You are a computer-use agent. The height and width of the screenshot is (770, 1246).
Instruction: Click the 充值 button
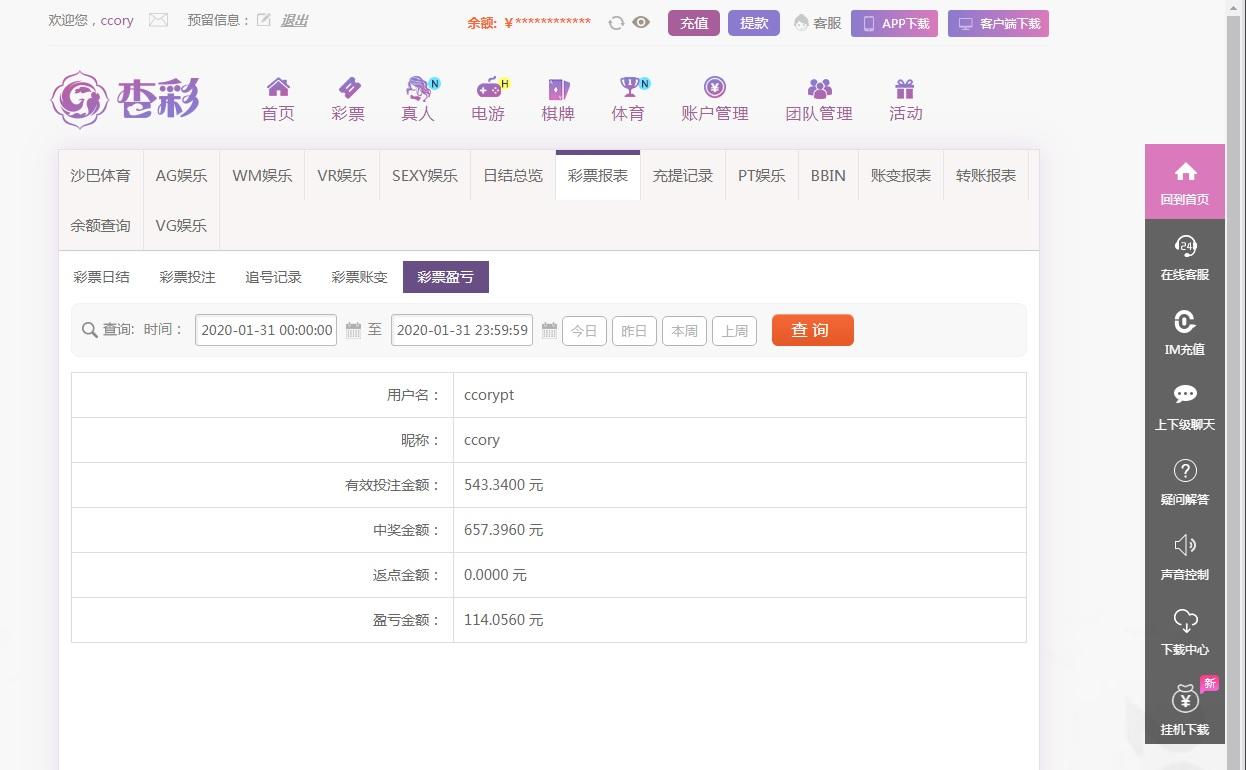point(694,23)
